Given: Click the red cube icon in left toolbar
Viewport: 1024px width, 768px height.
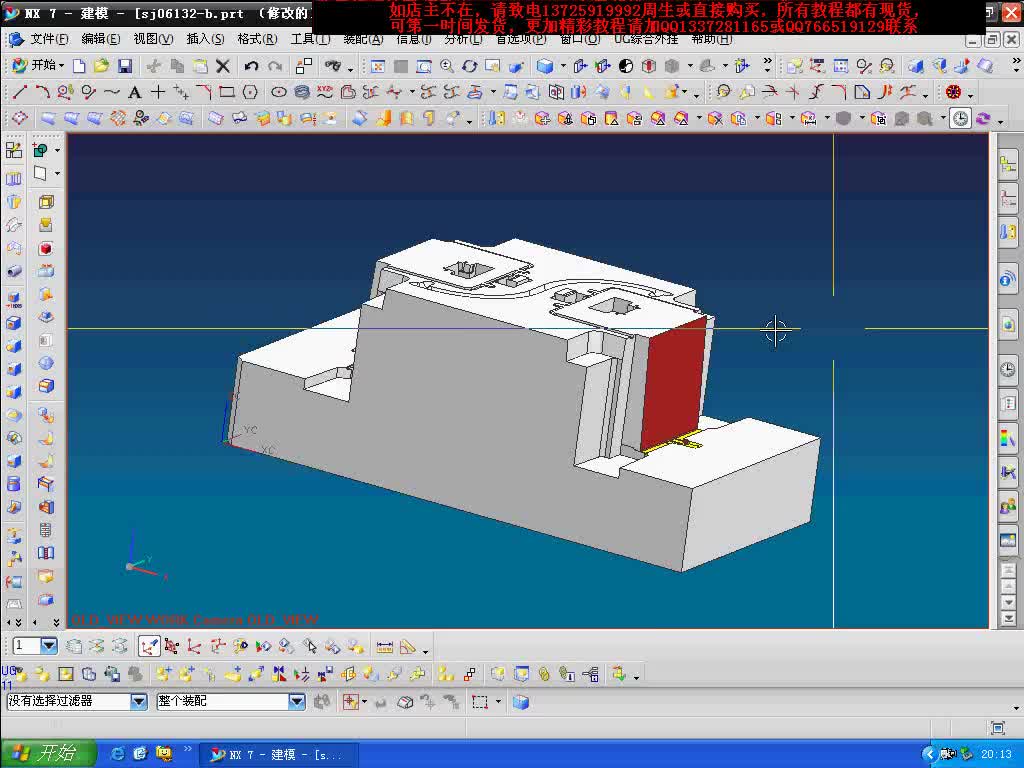Looking at the screenshot, I should click(45, 248).
